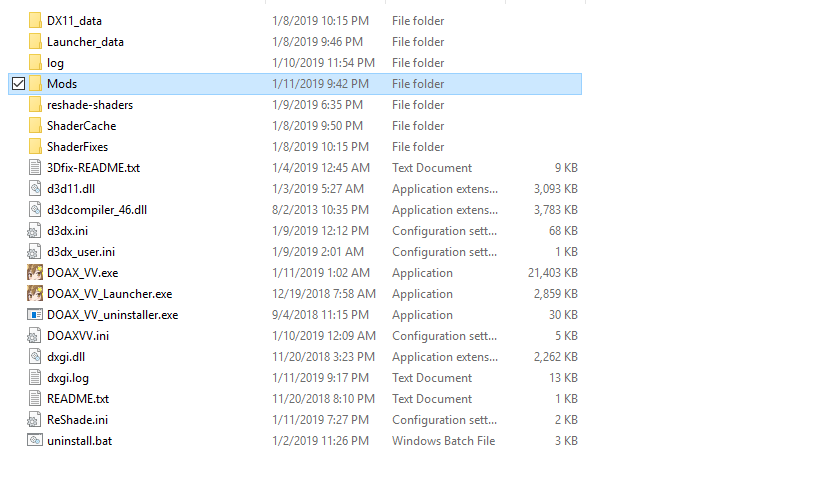Select the d3d11.dll file icon
The height and width of the screenshot is (479, 817).
coord(35,189)
